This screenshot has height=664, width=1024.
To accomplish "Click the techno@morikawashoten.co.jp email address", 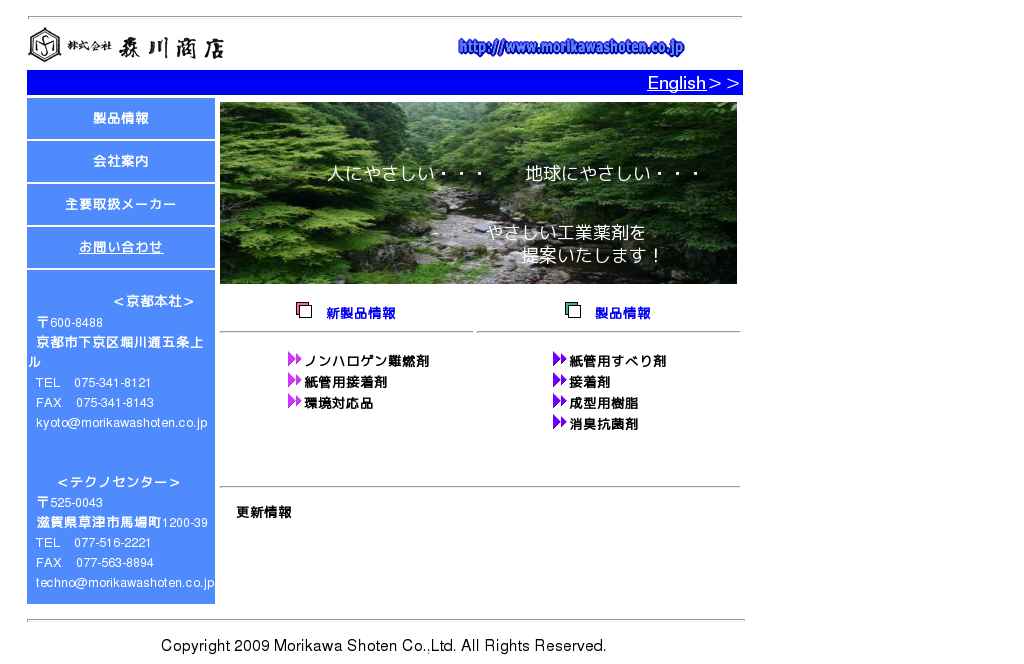I will click(x=125, y=583).
